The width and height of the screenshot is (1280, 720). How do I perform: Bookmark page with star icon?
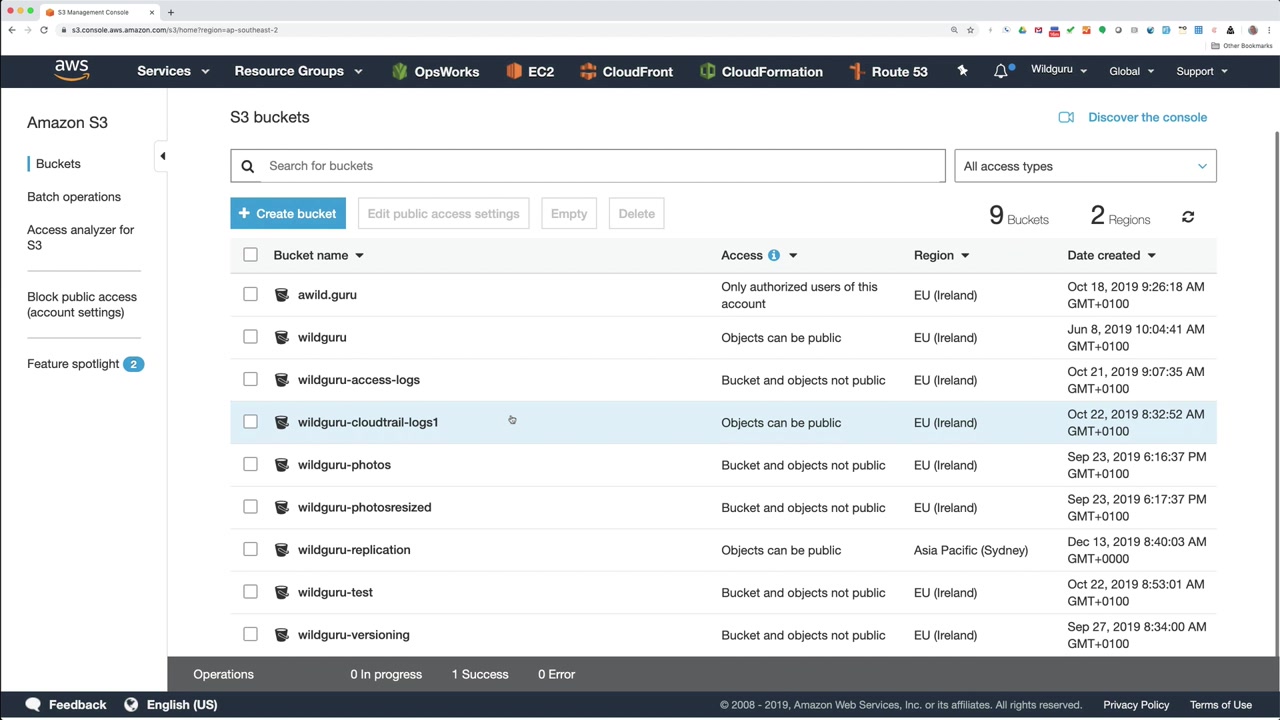970,30
